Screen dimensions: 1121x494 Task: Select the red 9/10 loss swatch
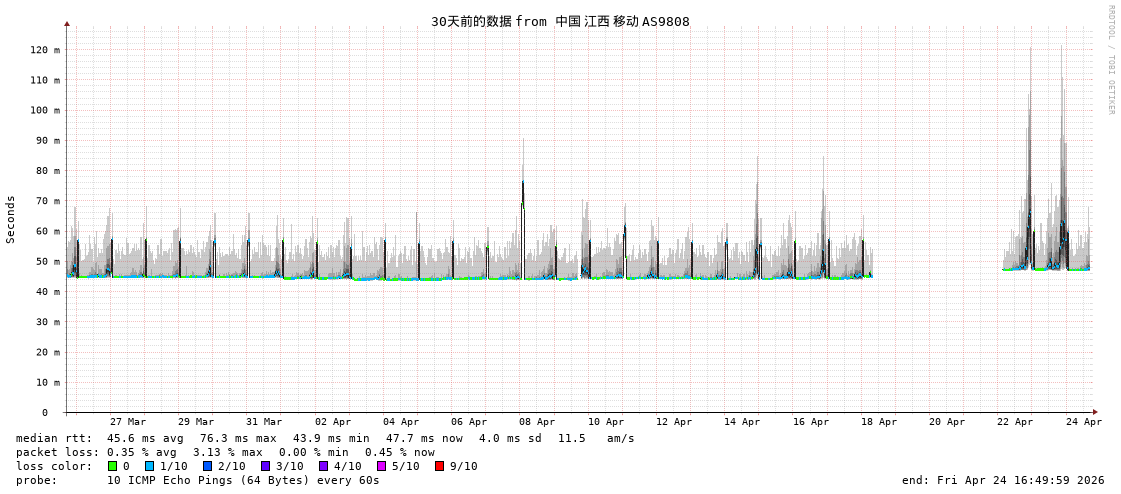coord(439,466)
